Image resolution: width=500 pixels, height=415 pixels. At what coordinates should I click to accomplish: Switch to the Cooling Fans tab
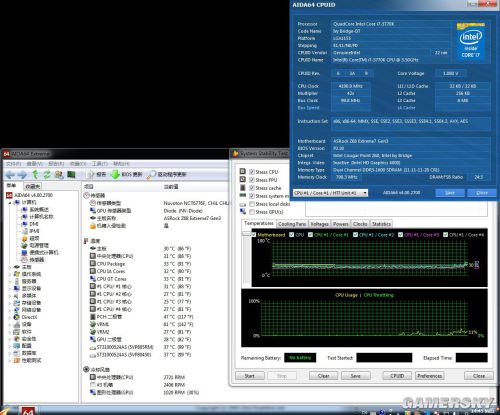(292, 224)
